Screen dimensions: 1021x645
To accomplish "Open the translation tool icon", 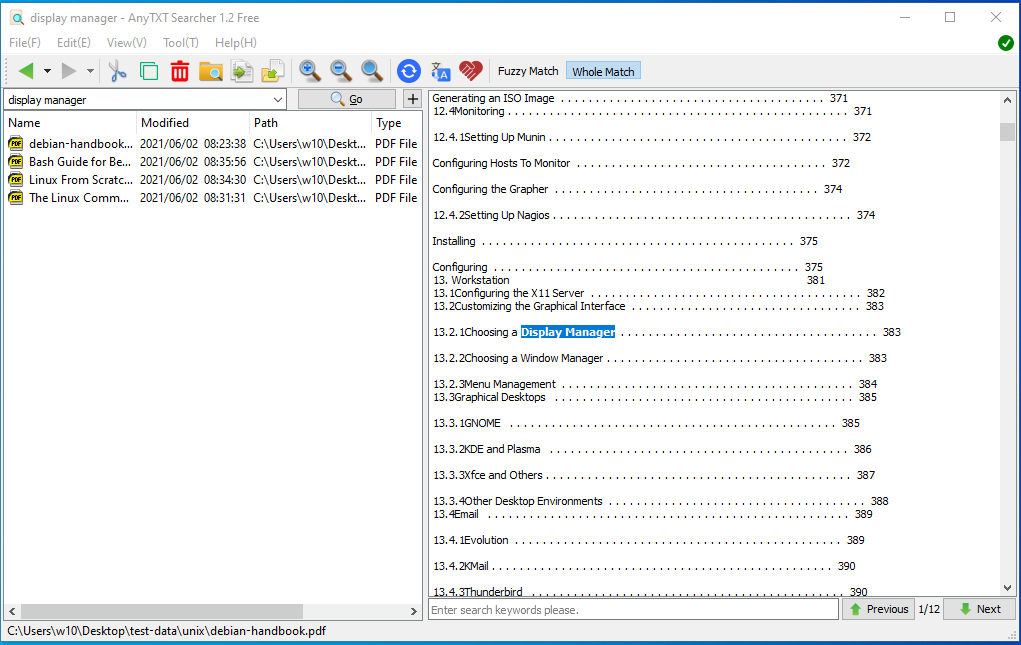I will click(x=440, y=71).
